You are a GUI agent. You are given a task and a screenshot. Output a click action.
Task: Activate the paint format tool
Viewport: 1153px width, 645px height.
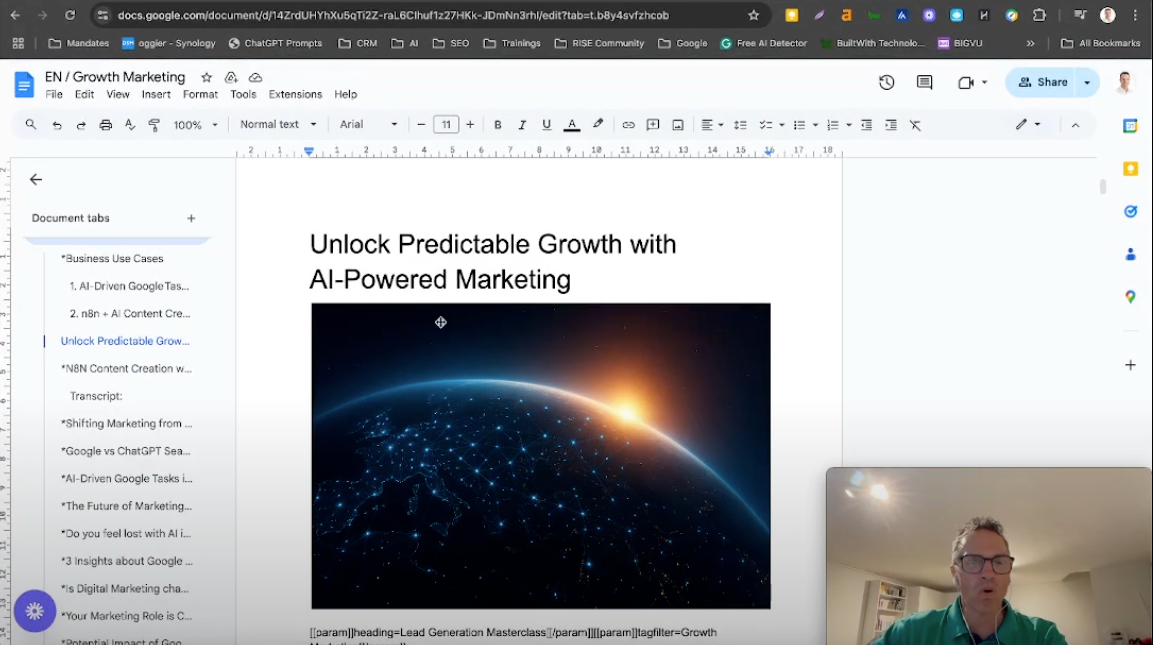pyautogui.click(x=154, y=125)
